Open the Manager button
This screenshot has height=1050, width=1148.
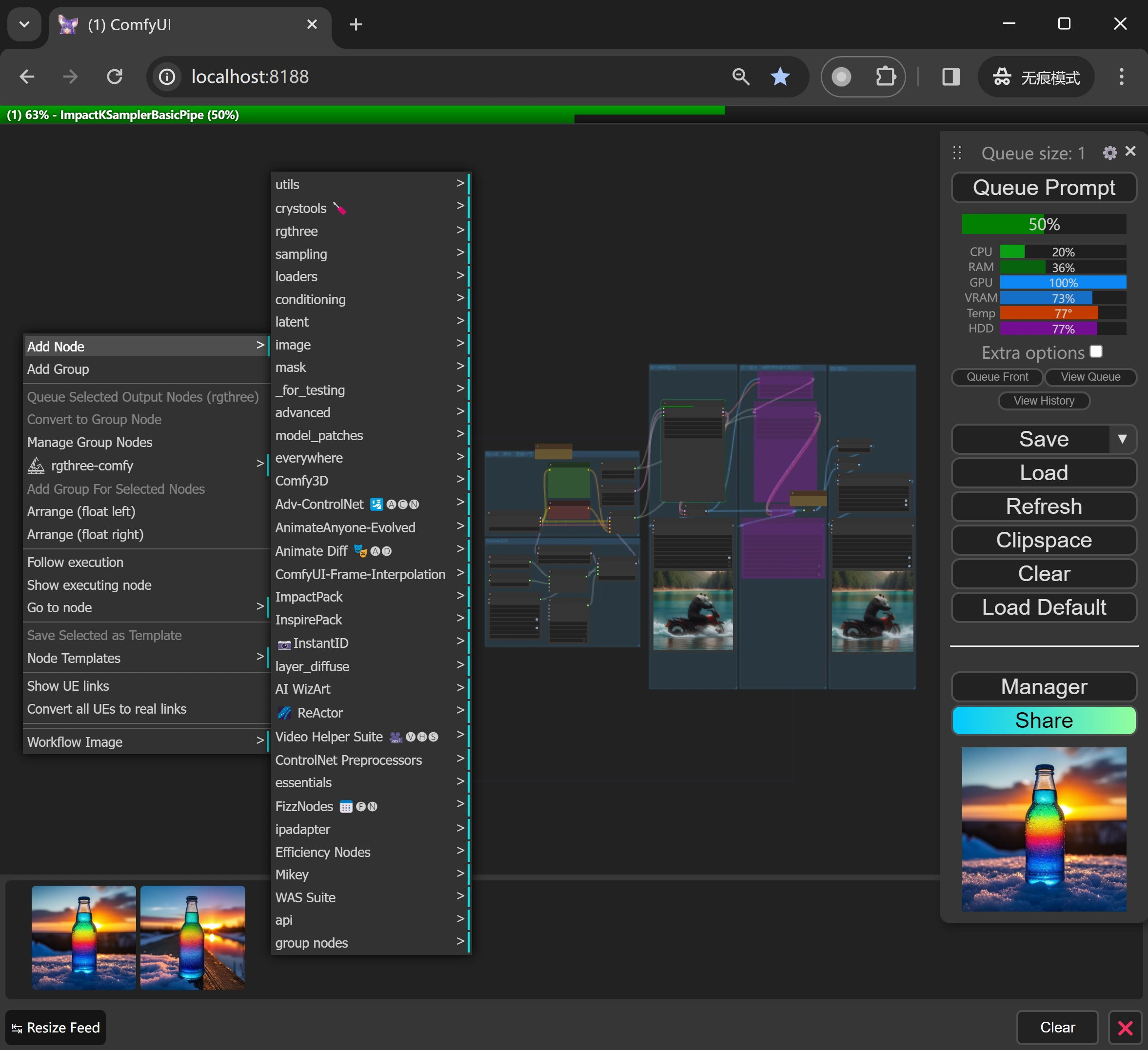(x=1043, y=686)
